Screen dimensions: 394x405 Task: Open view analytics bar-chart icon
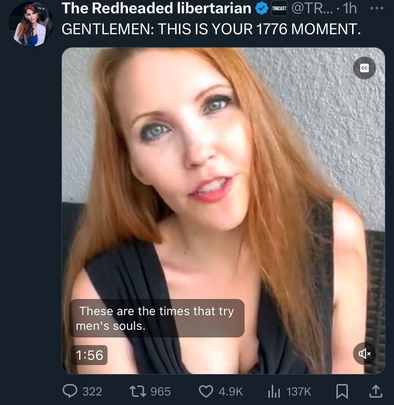(x=274, y=391)
